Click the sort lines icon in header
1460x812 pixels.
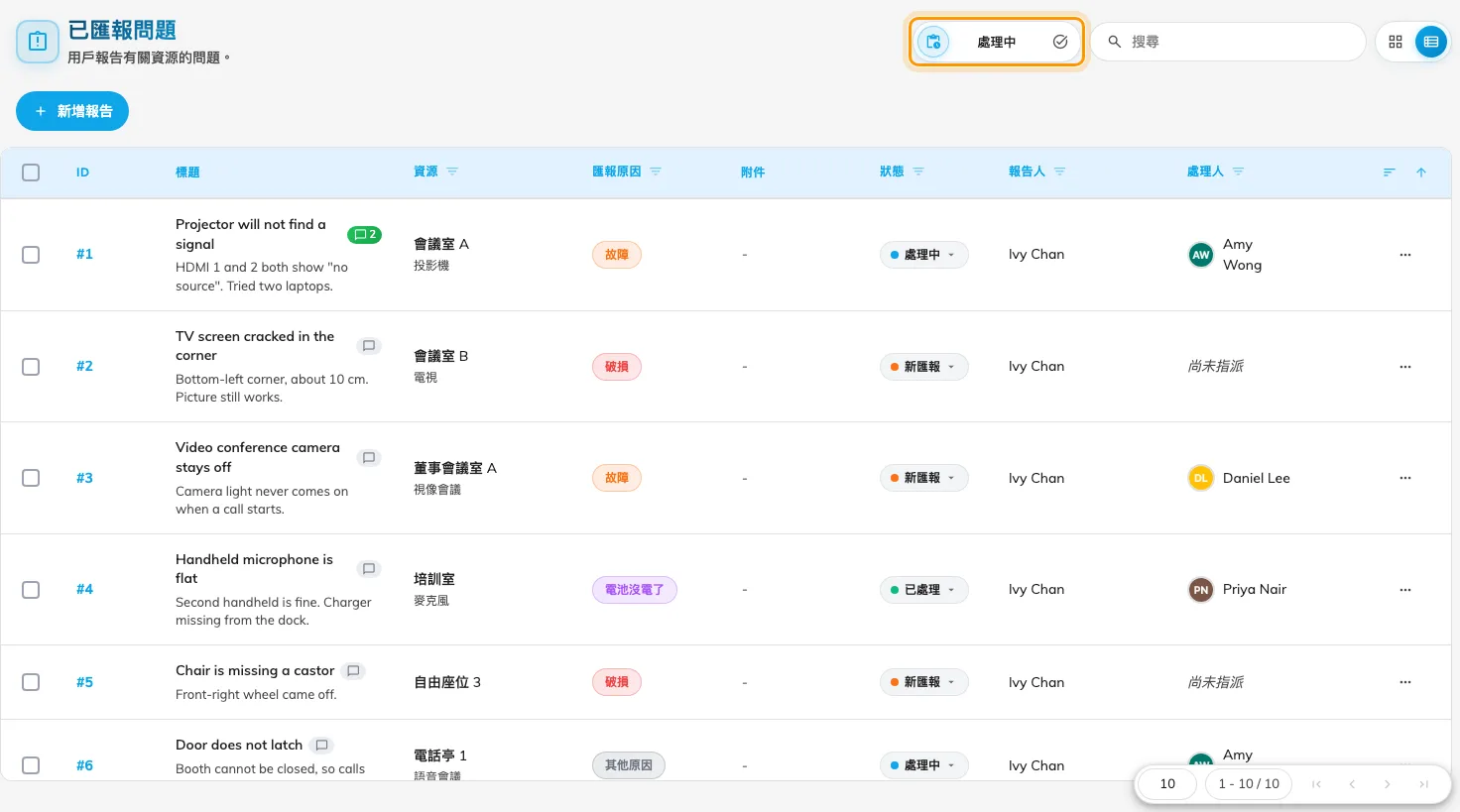tap(1390, 173)
